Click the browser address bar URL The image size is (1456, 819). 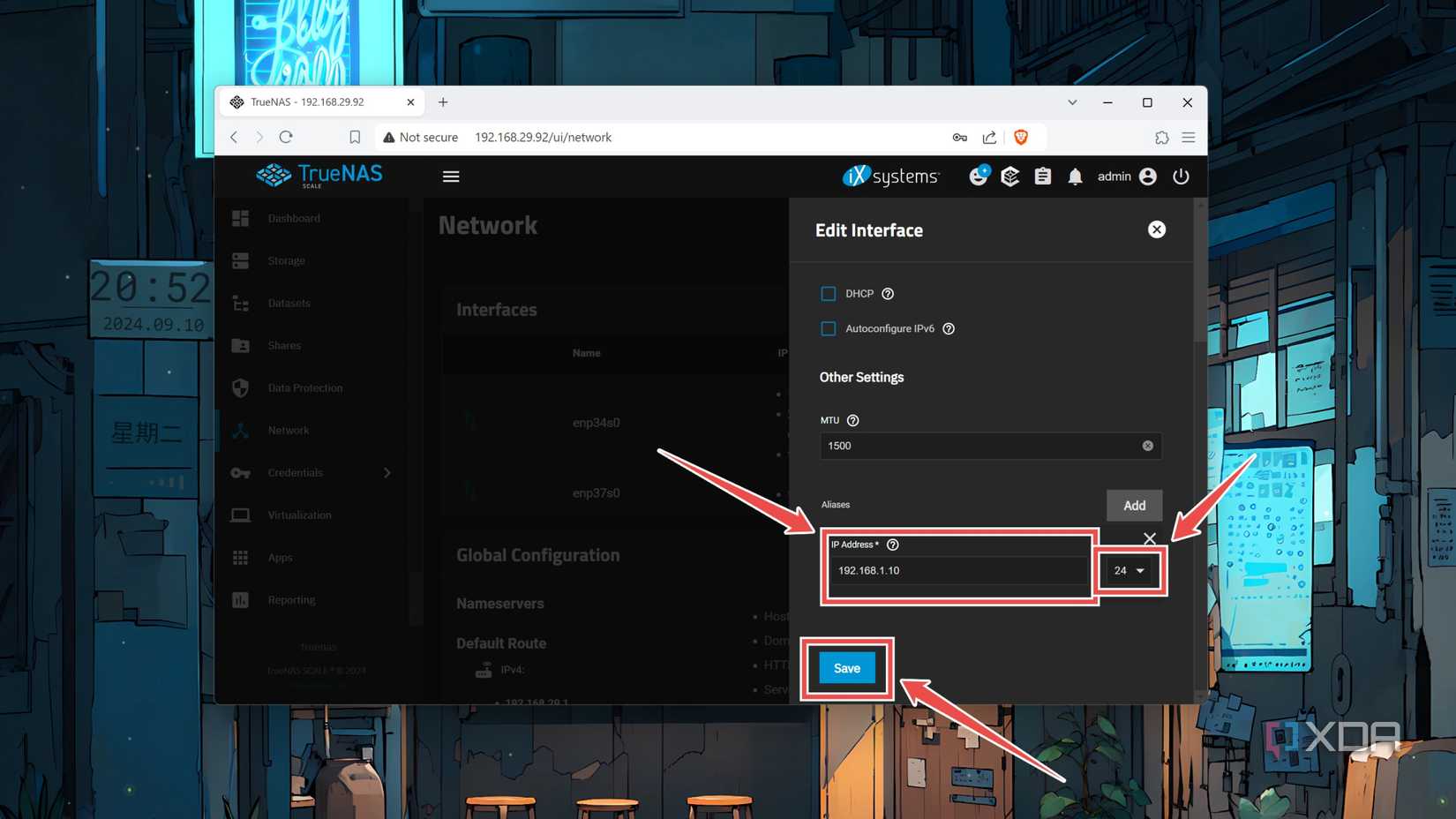tap(543, 137)
